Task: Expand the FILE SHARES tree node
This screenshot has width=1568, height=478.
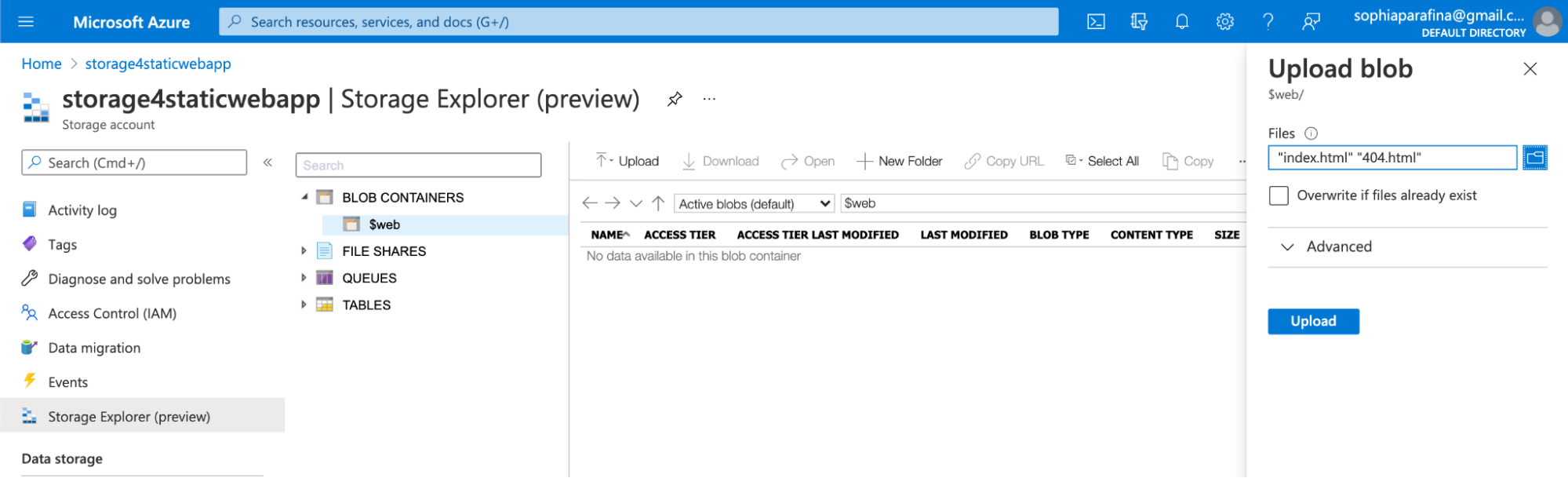Action: pyautogui.click(x=304, y=251)
